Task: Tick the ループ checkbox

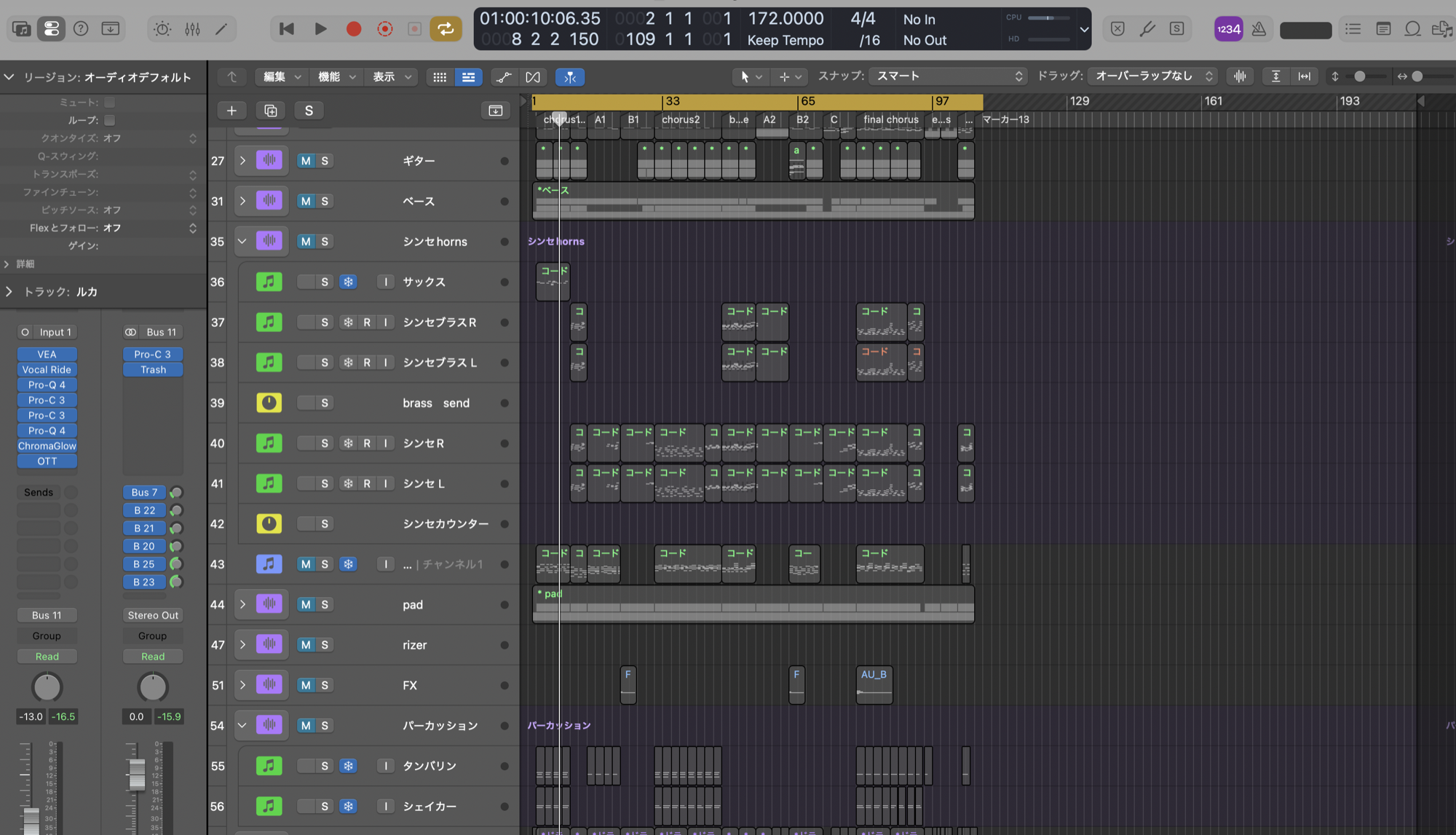Action: point(110,120)
